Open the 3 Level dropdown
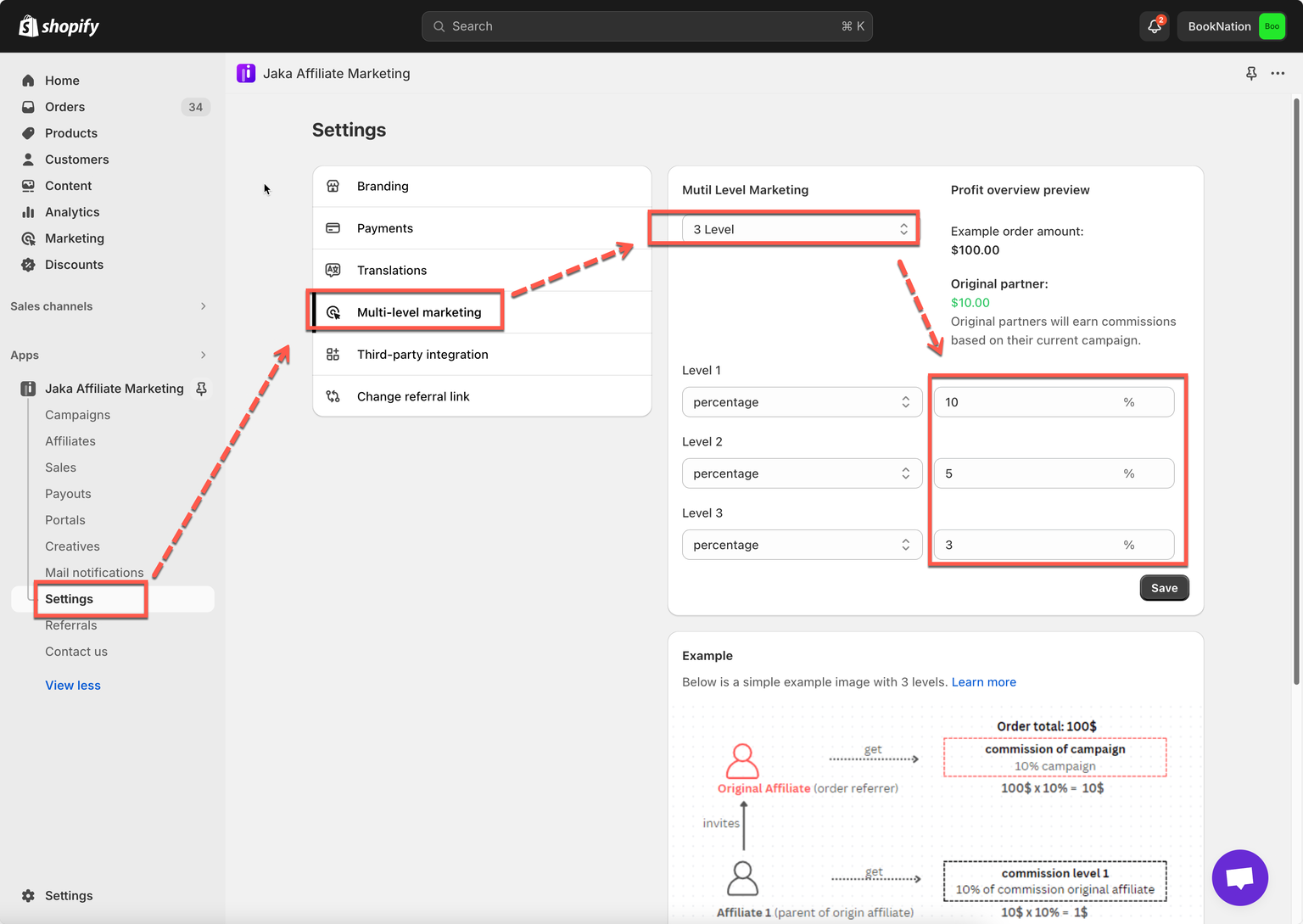Screen dimensions: 1303x924 (799, 229)
